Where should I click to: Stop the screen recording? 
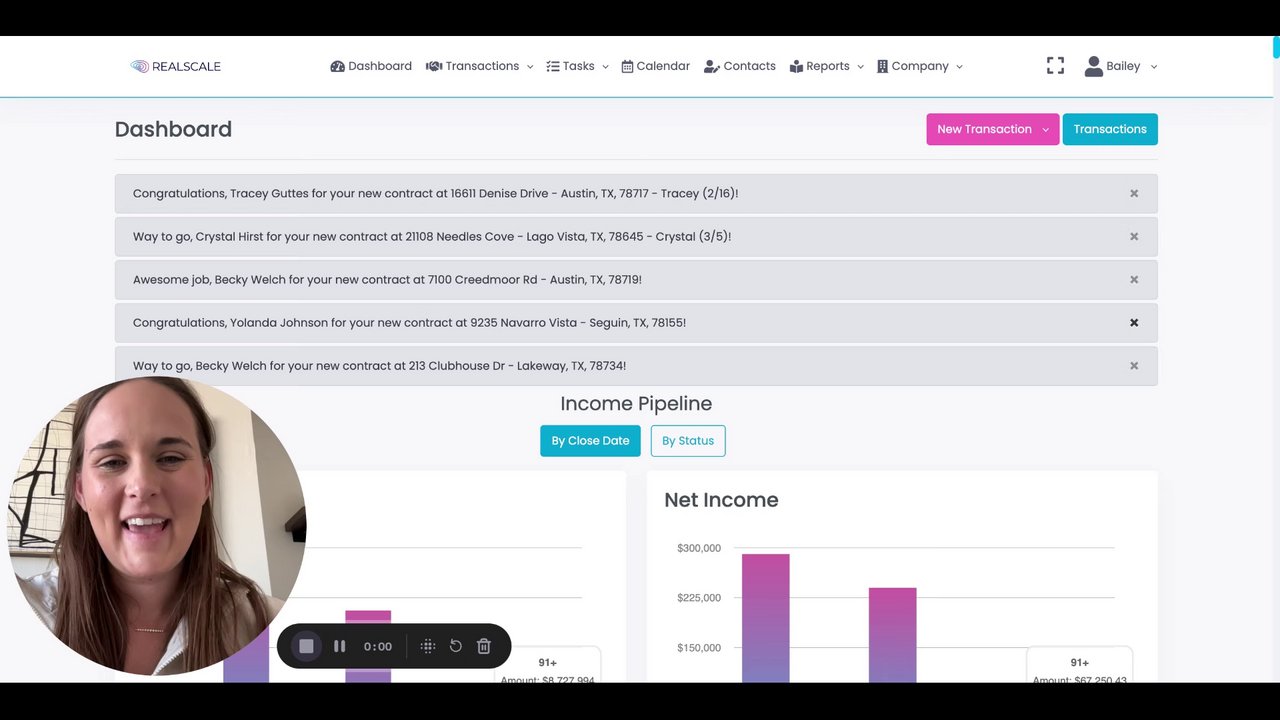(306, 646)
